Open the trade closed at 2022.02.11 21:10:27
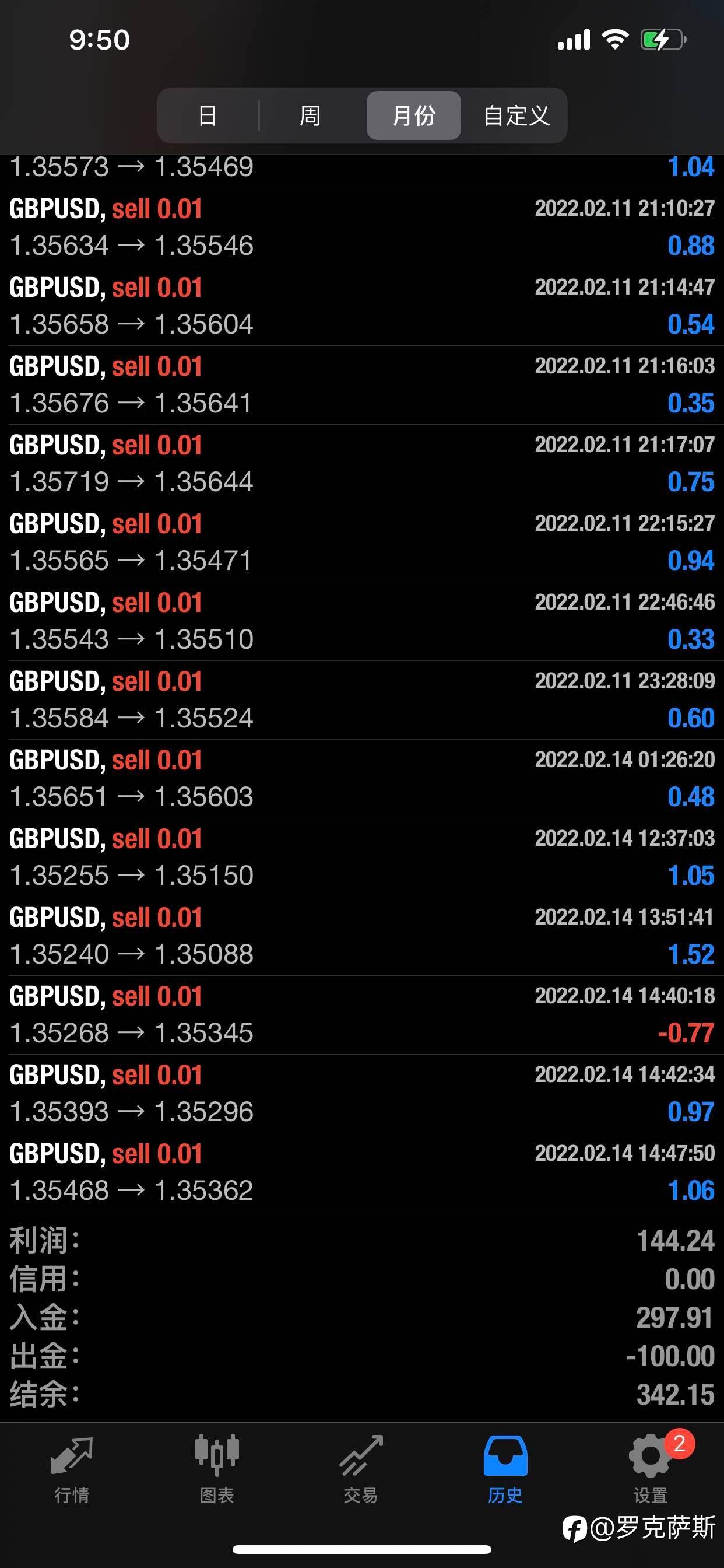724x1568 pixels. coord(362,228)
